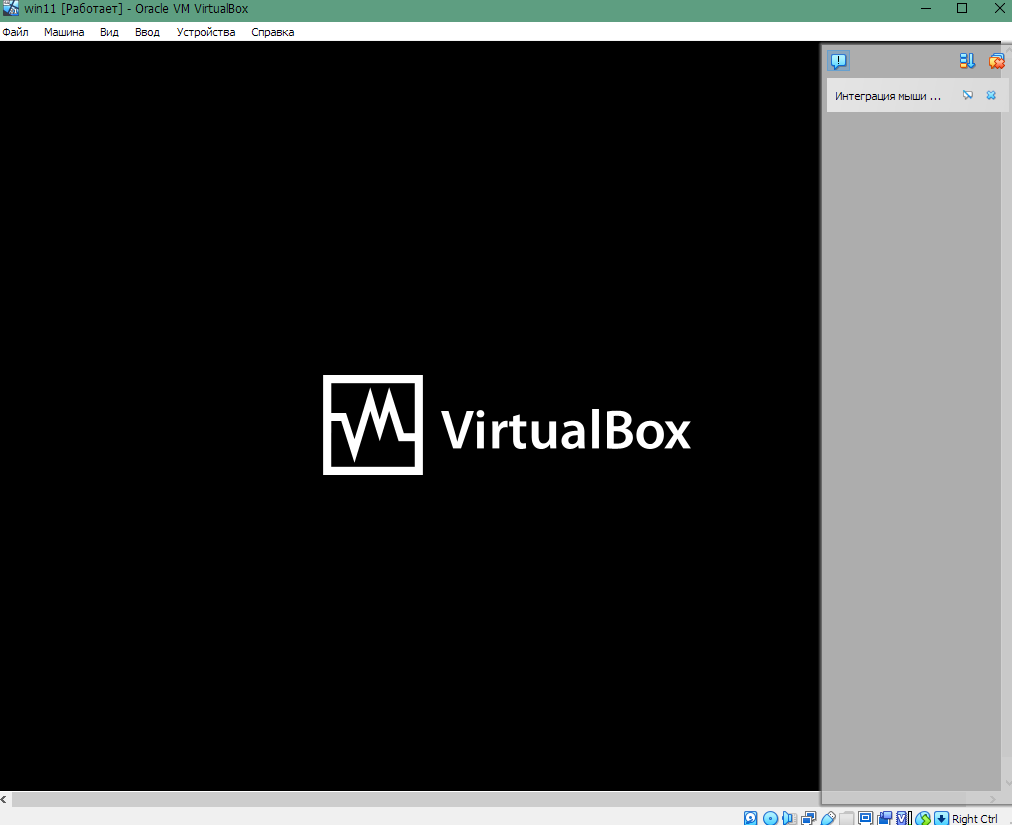1012x825 pixels.
Task: Open the Устройства menu
Action: coord(206,32)
